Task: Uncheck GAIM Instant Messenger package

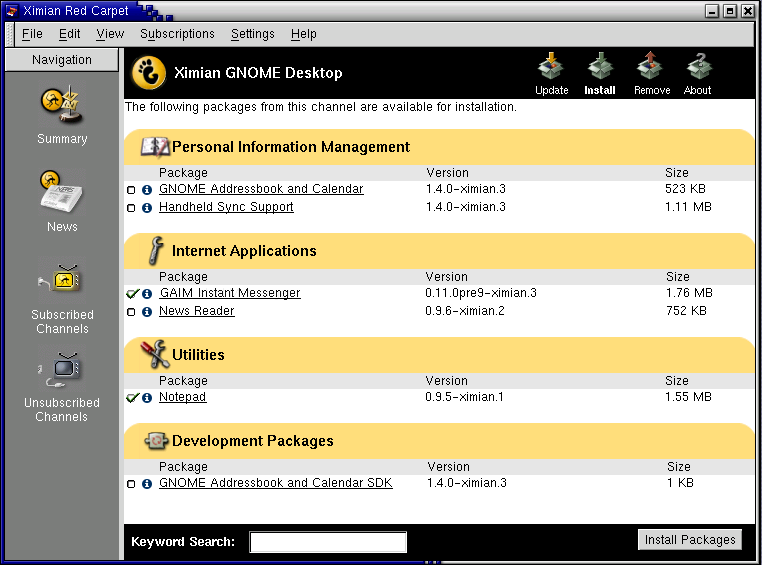Action: coord(133,293)
